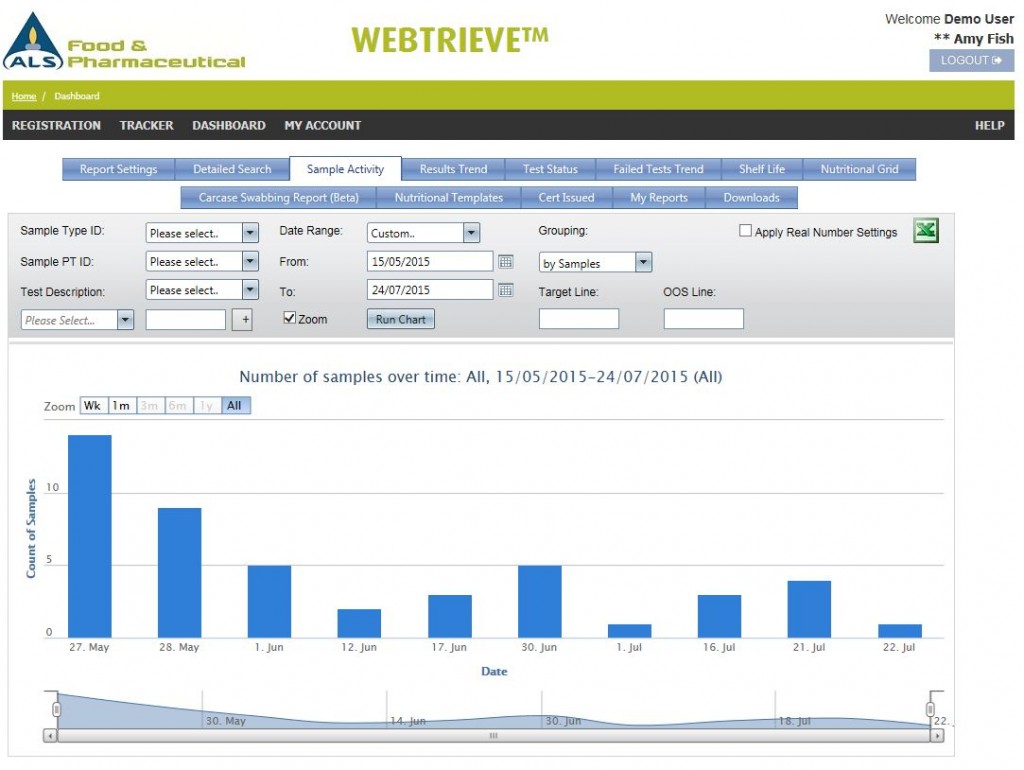
Task: Click the Run Chart button
Action: coord(400,318)
